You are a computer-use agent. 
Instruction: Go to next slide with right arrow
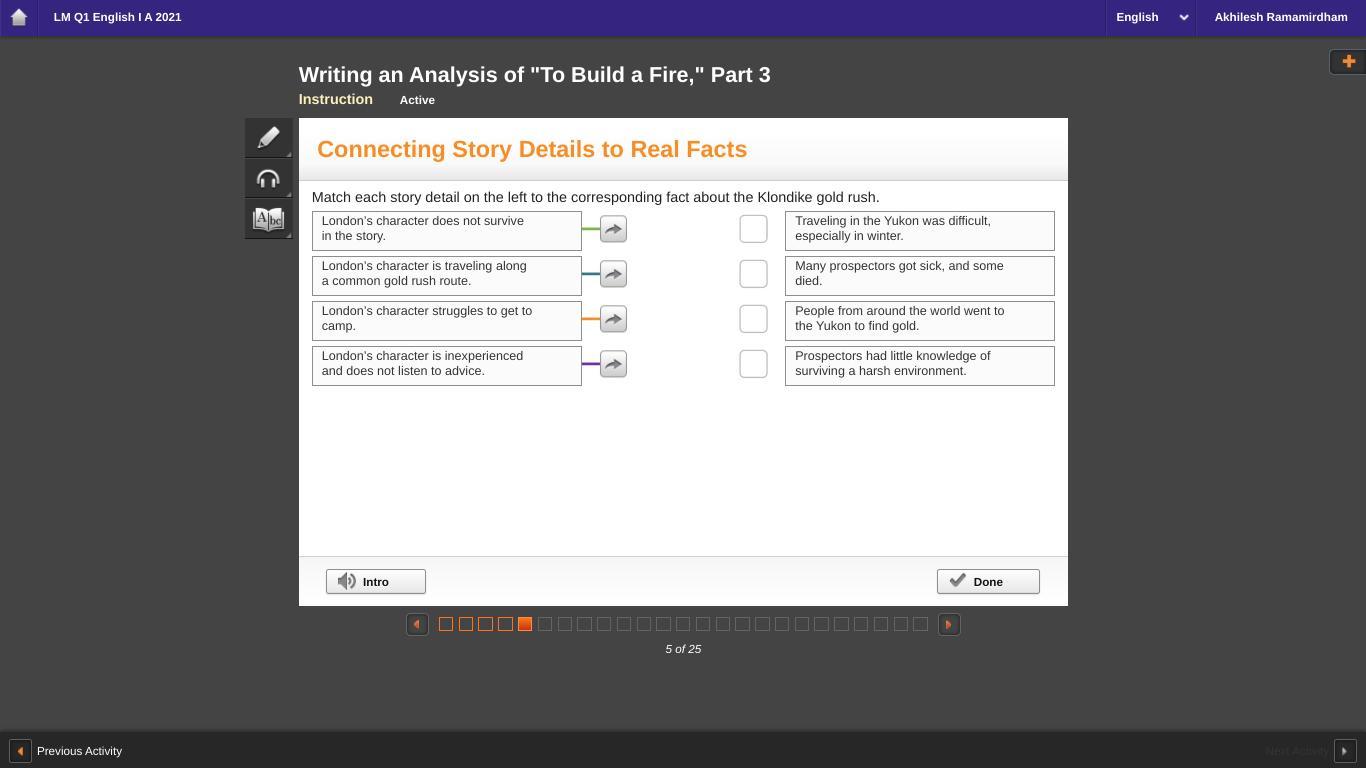point(948,624)
